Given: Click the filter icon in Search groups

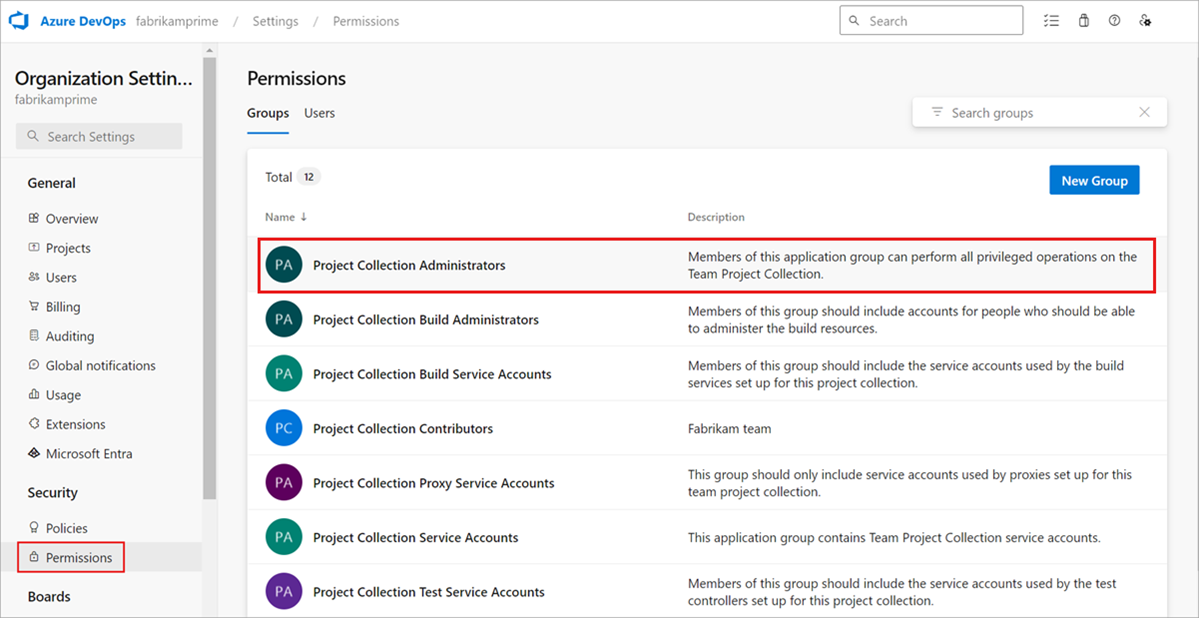Looking at the screenshot, I should [x=937, y=112].
